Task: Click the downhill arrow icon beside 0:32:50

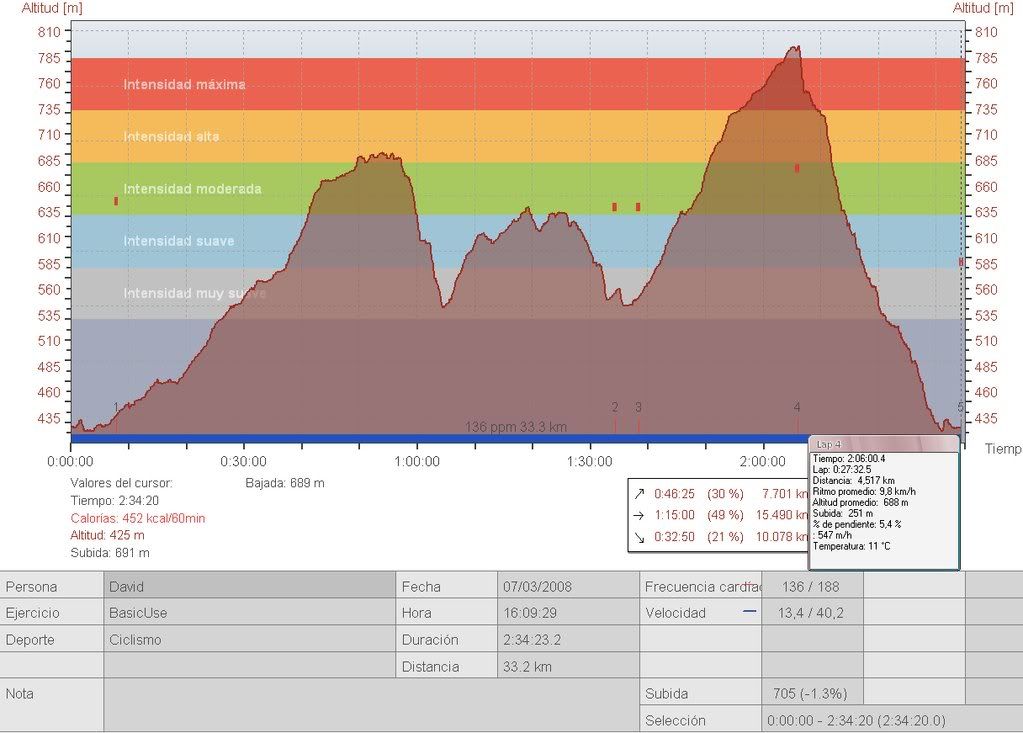Action: coord(639,537)
